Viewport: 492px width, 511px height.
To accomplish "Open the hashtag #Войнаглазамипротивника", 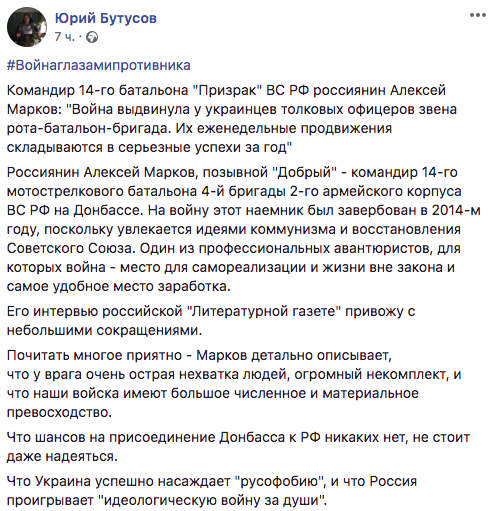I will click(x=99, y=65).
